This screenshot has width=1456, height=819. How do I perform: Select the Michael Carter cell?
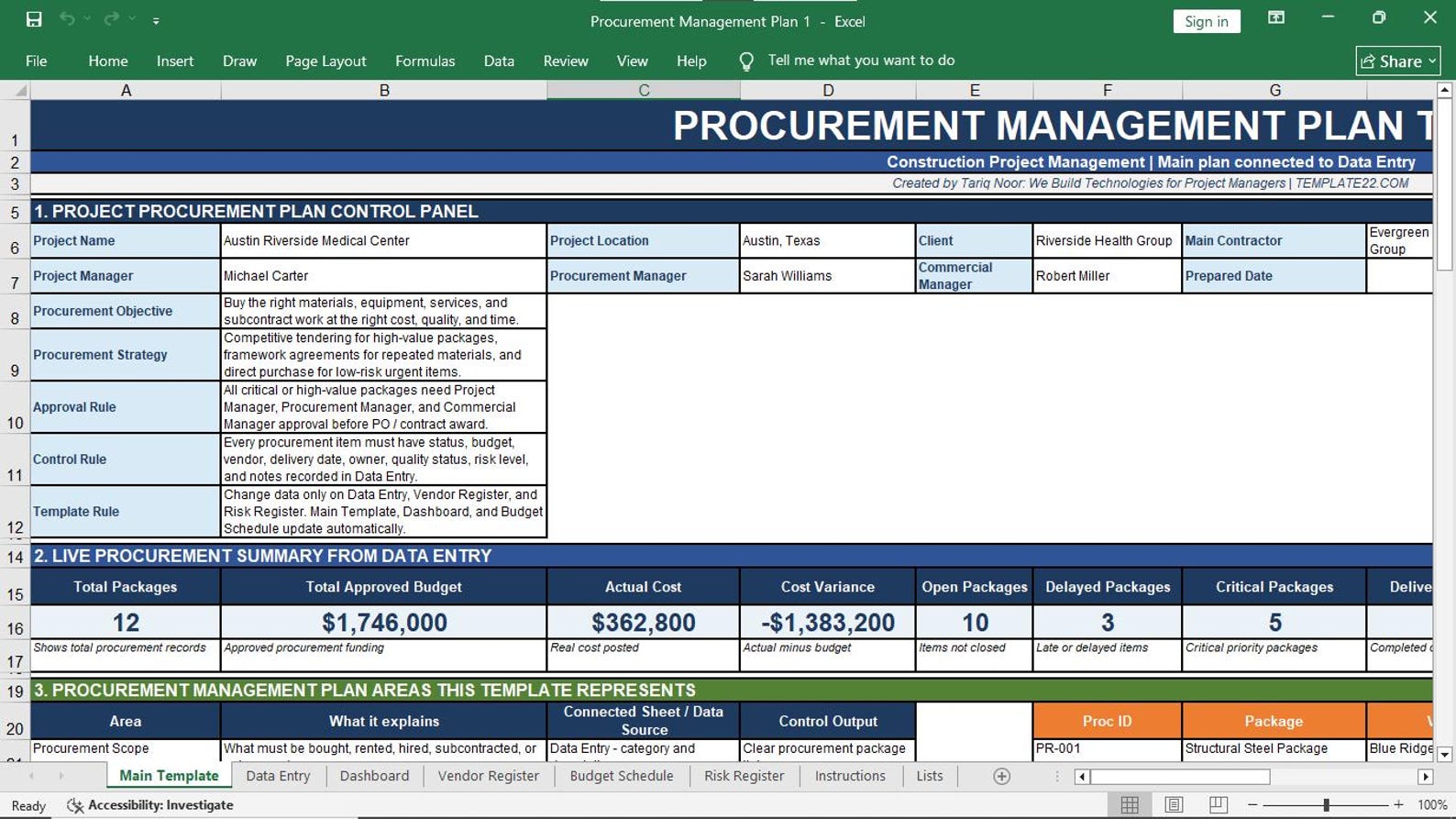[x=383, y=276]
